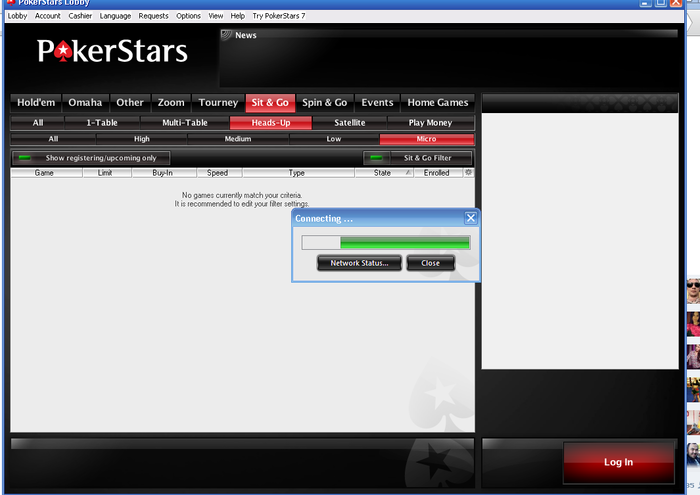Go to the Tourney tab
700x495 pixels.
point(218,103)
